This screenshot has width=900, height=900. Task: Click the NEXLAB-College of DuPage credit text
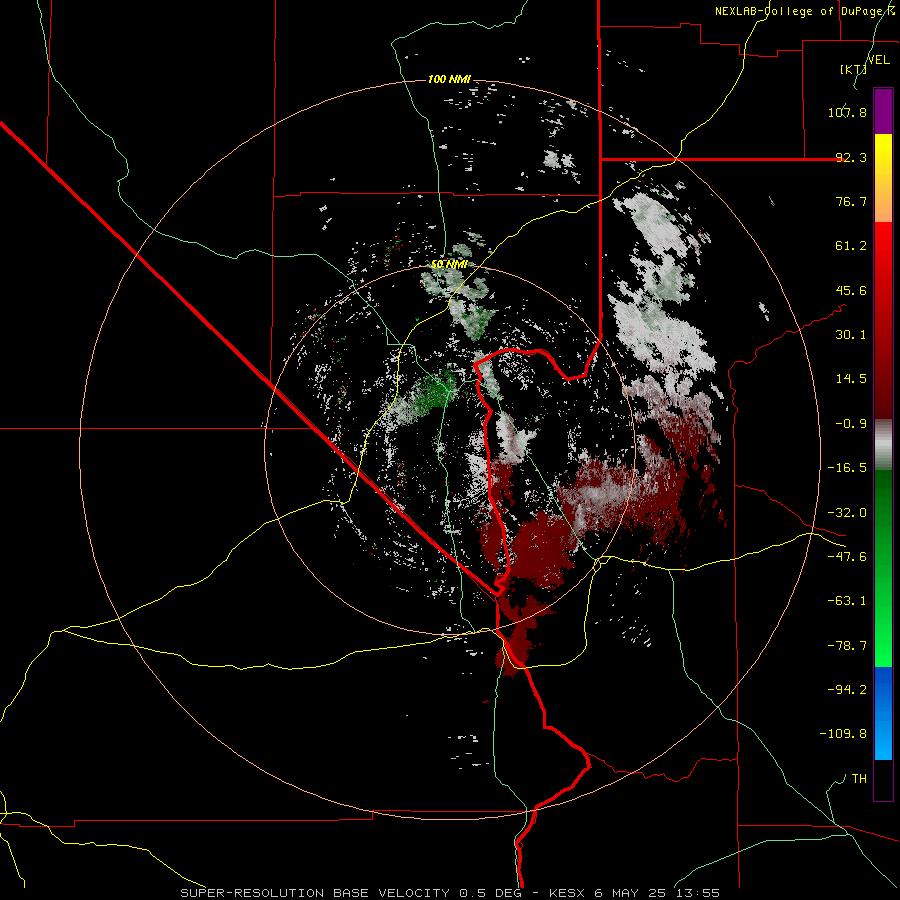coord(805,11)
